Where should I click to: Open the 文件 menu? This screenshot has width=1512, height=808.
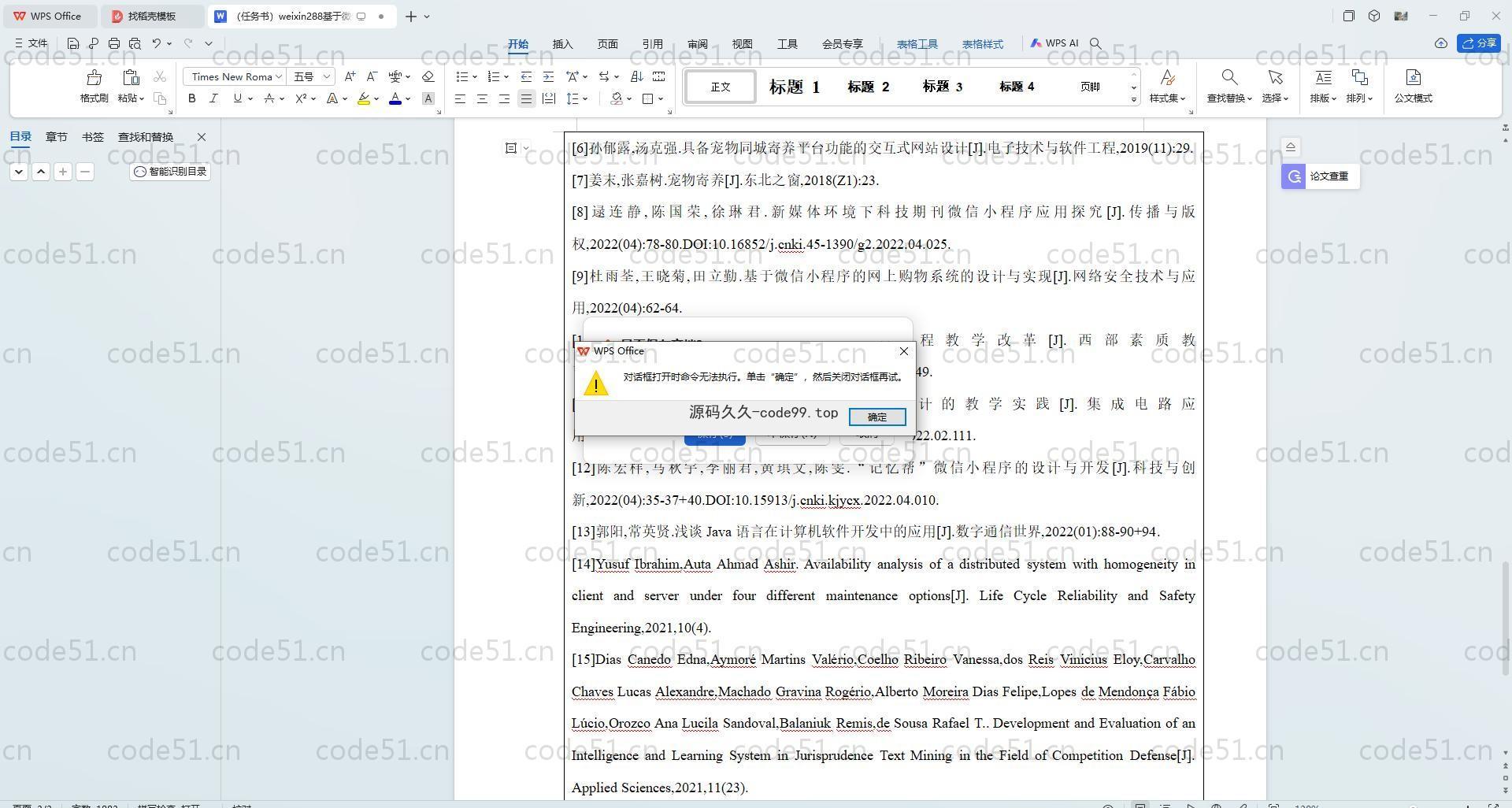coord(31,44)
